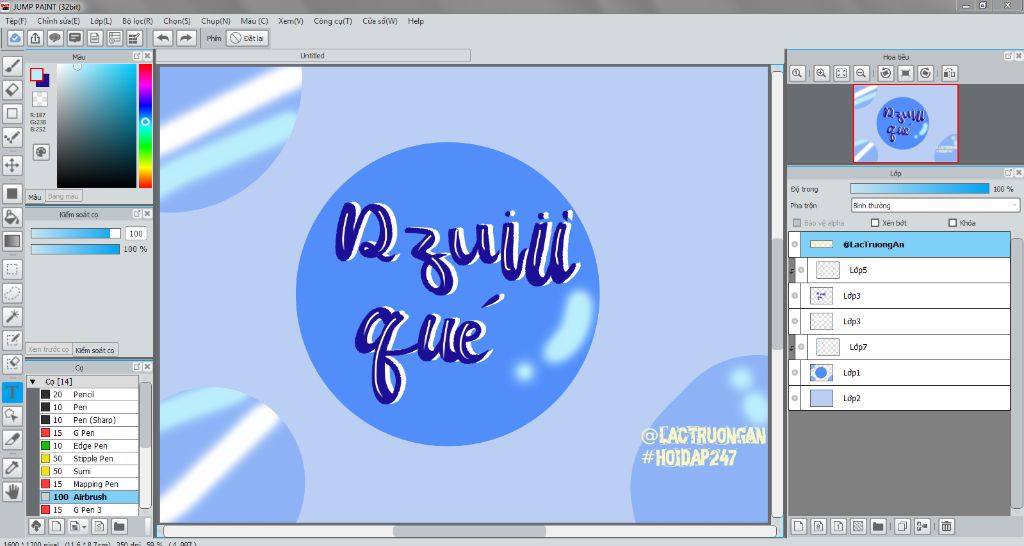Select the rectangular Select tool
Viewport: 1024px width, 546px height.
(x=12, y=268)
